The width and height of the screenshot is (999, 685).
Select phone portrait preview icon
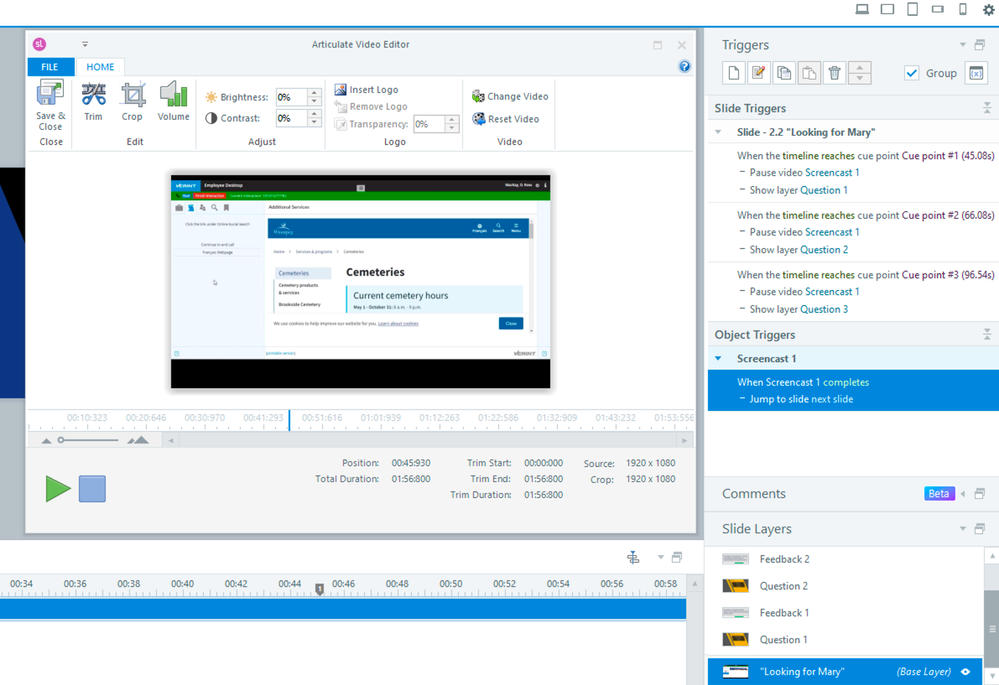pos(963,9)
